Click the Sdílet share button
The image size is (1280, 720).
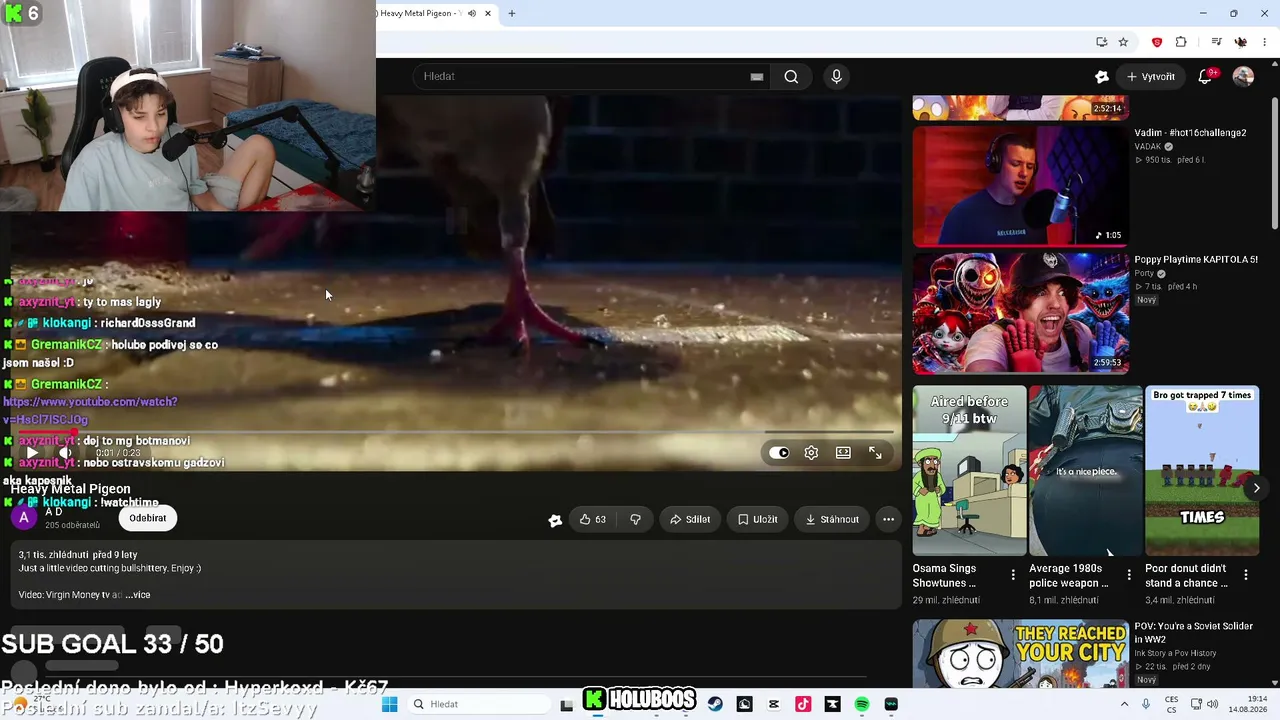690,519
